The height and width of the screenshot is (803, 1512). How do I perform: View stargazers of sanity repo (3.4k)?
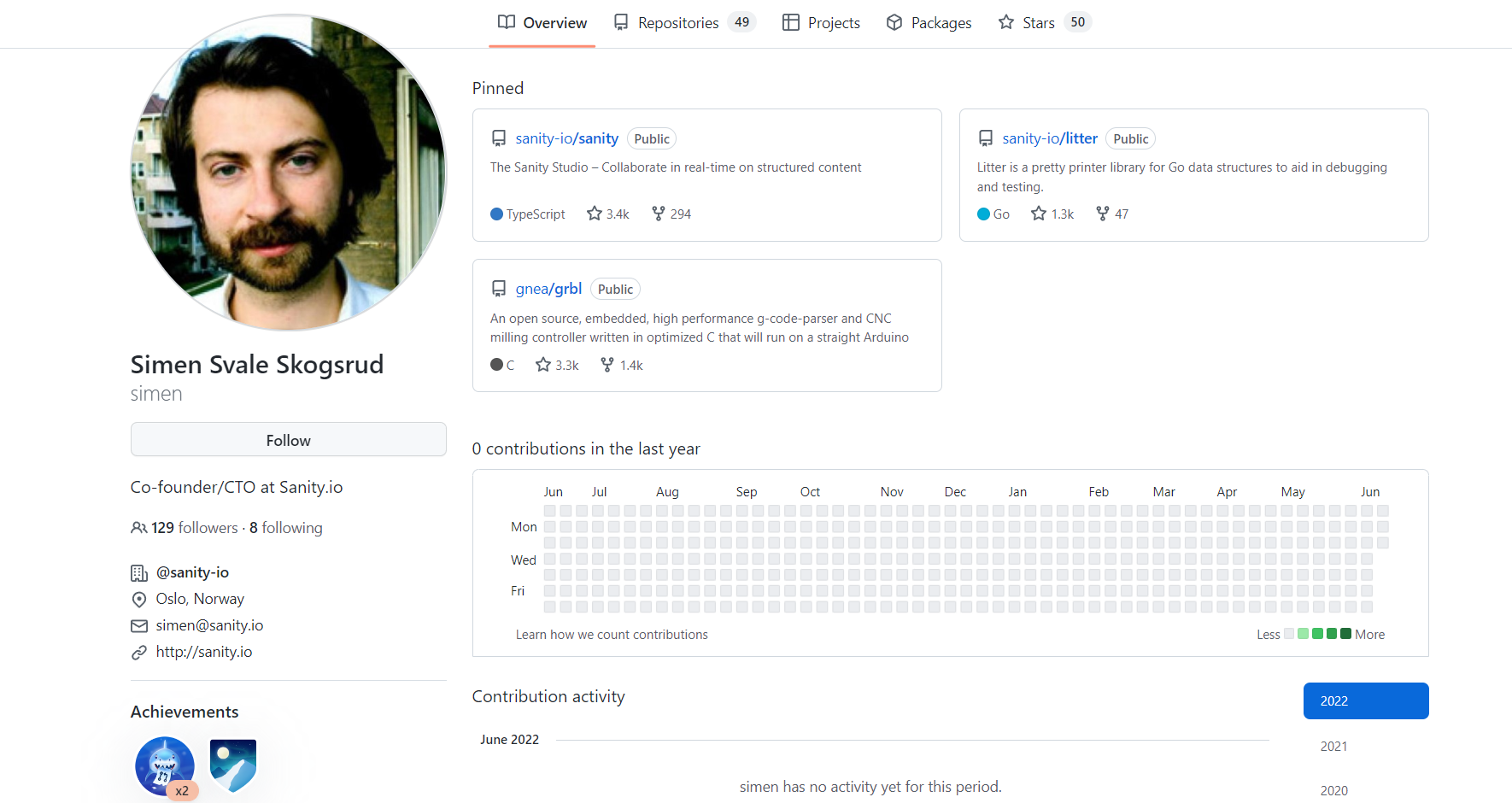608,214
